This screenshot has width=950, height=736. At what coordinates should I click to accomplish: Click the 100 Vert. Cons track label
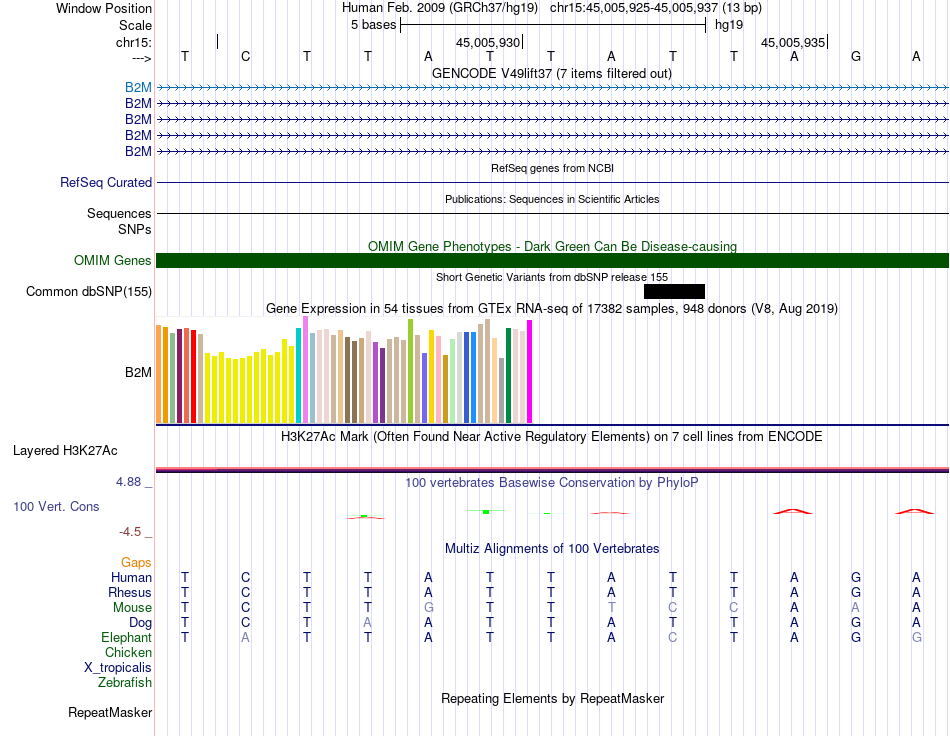(x=56, y=506)
